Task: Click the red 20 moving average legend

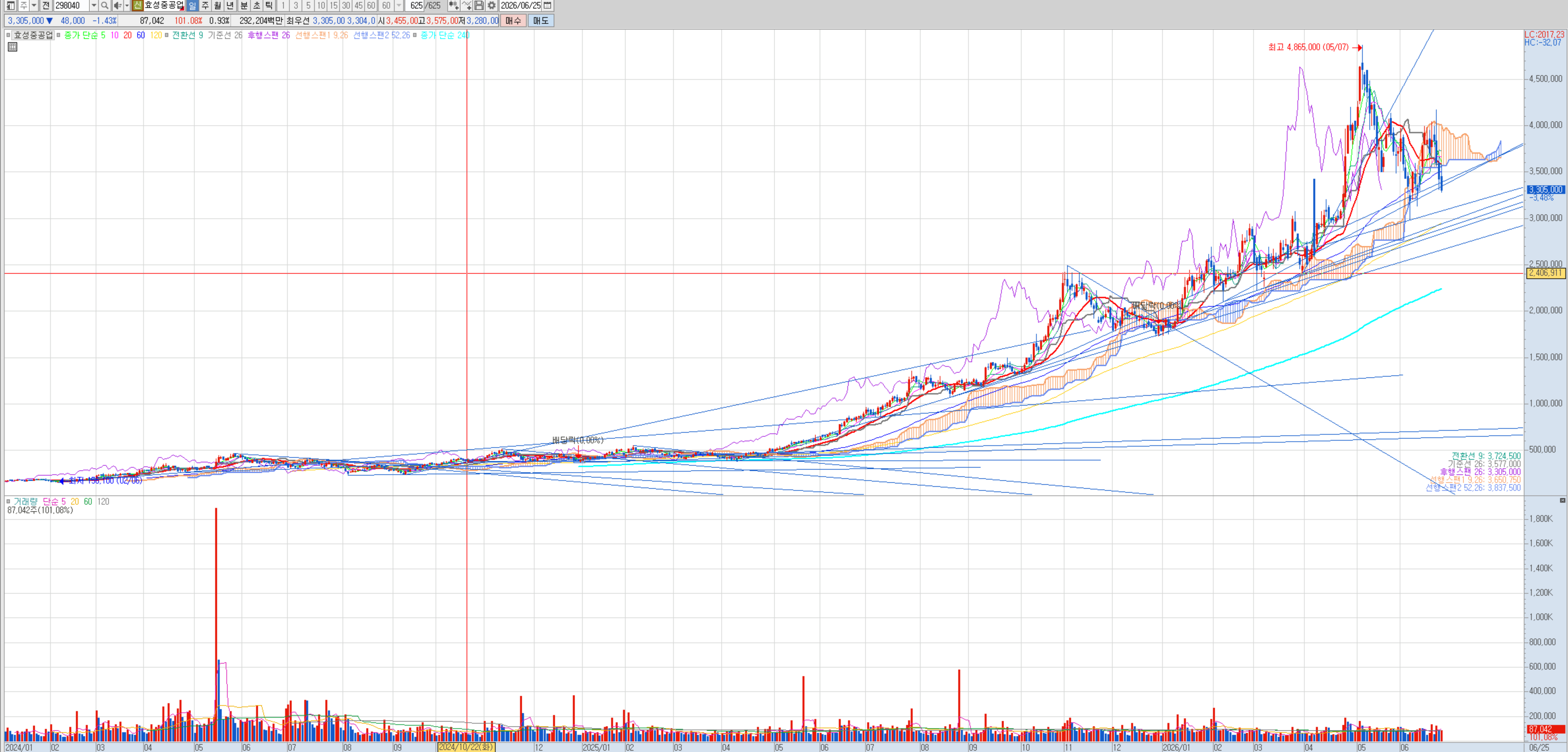Action: pyautogui.click(x=128, y=35)
